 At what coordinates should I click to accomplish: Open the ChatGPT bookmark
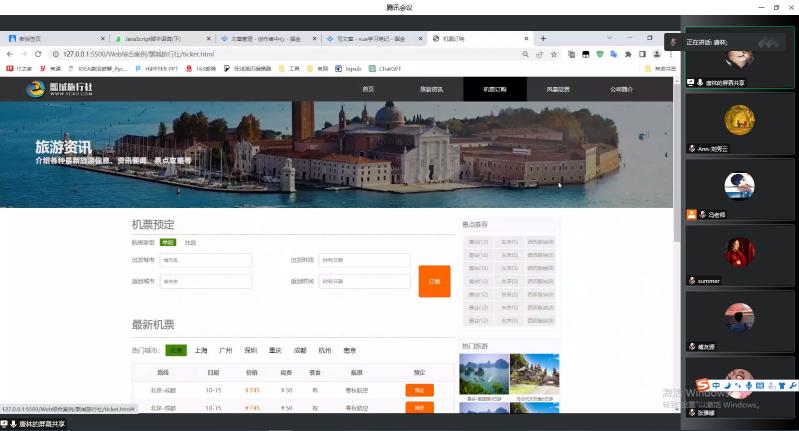tap(386, 69)
